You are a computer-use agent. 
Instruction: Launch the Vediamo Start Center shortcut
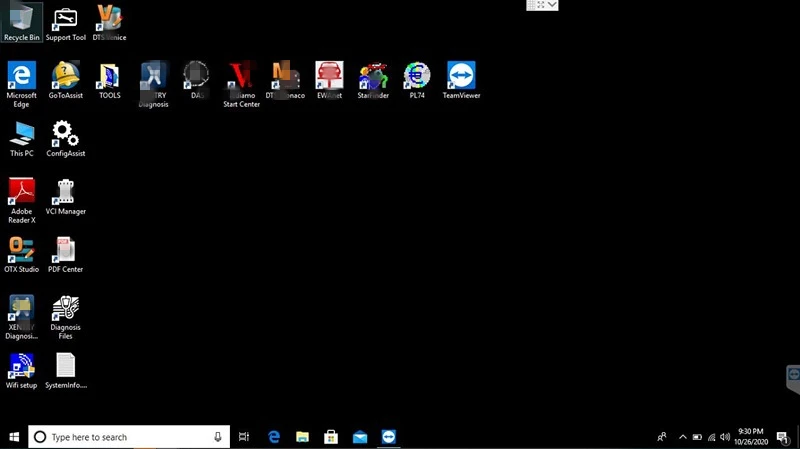point(241,84)
